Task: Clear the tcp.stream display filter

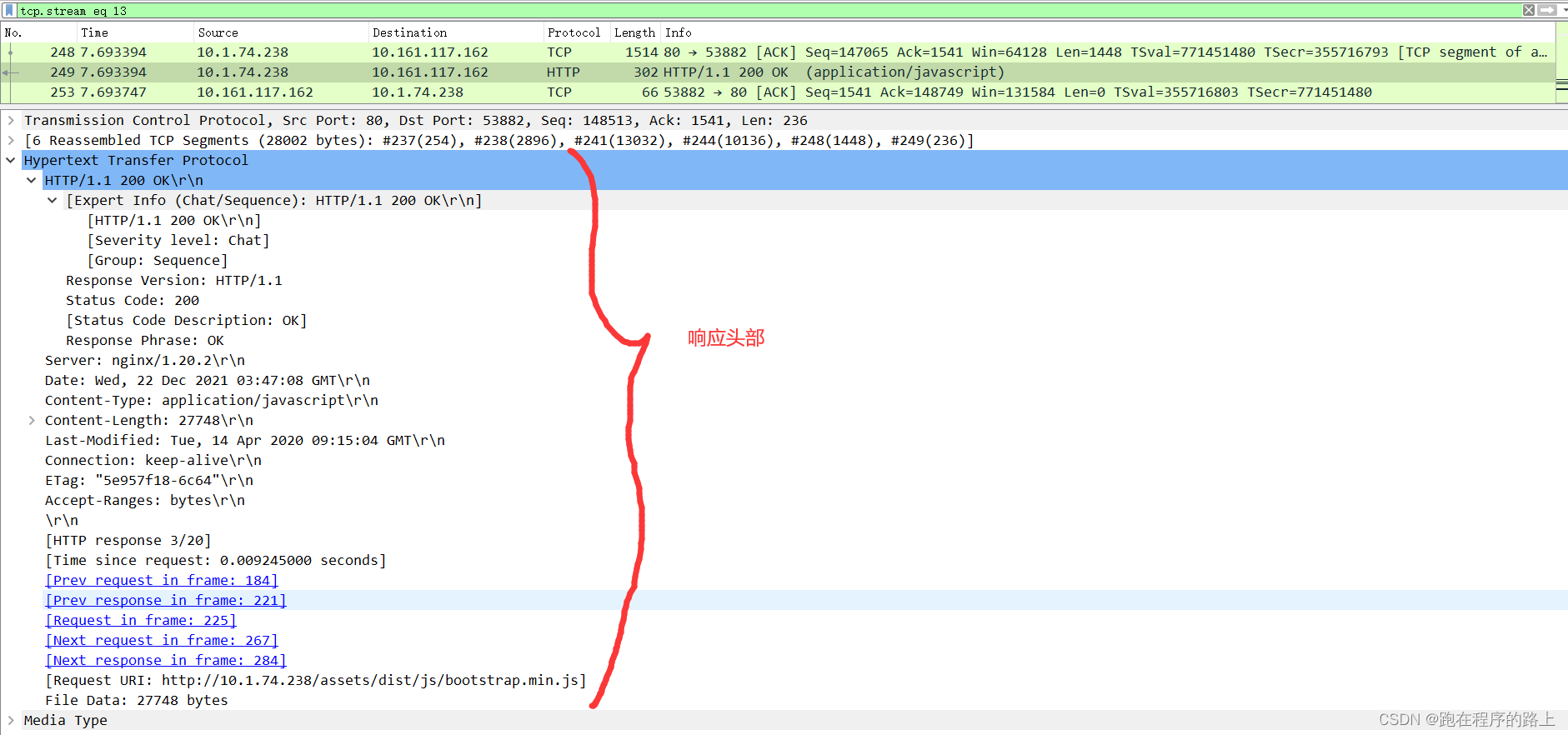Action: (1529, 10)
